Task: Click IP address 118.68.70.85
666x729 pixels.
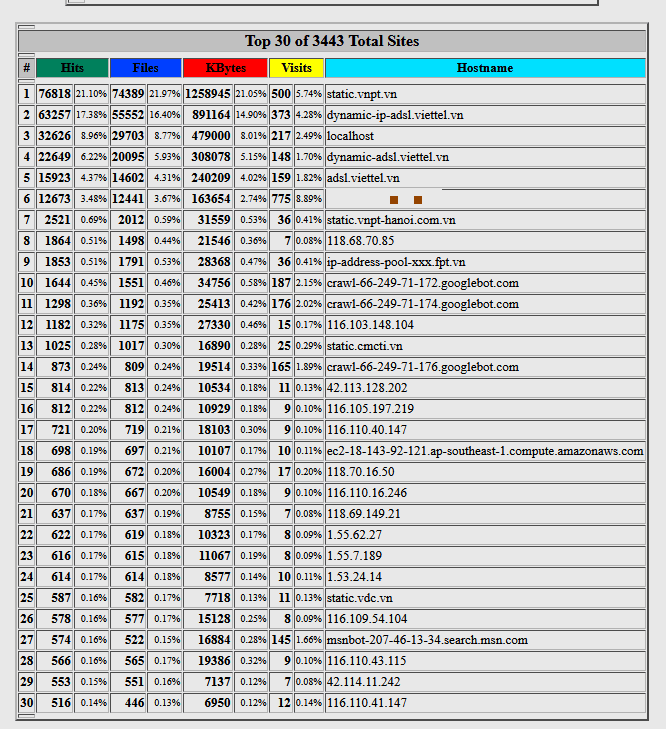Action: click(x=361, y=241)
